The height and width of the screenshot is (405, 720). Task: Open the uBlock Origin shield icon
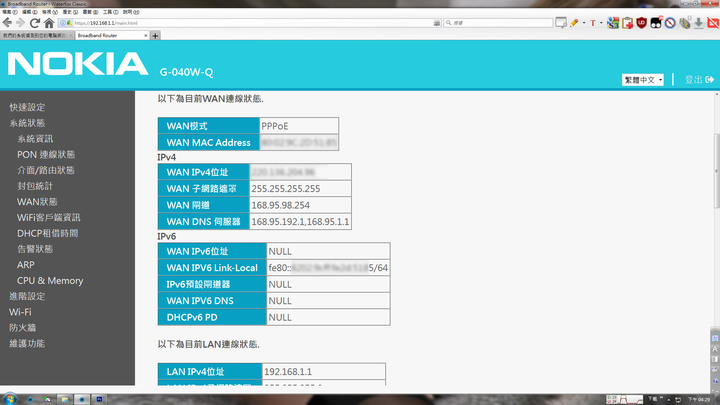pos(641,22)
